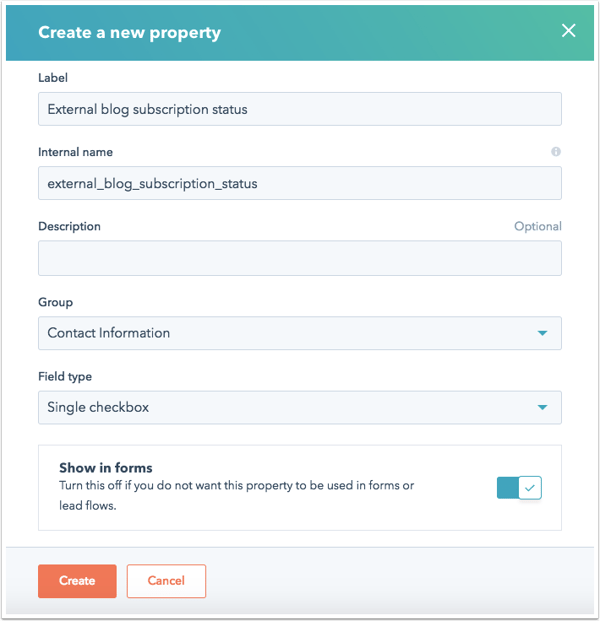Click the orange Create button
This screenshot has width=600, height=621.
(x=77, y=581)
